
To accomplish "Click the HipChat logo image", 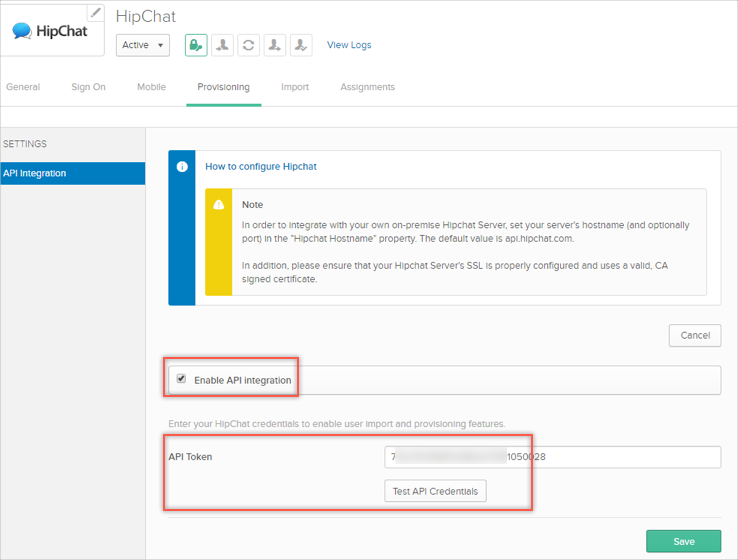I will pyautogui.click(x=50, y=31).
